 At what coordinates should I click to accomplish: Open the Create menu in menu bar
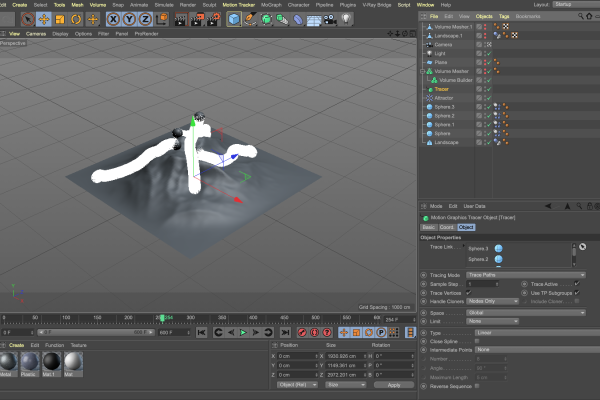click(20, 5)
